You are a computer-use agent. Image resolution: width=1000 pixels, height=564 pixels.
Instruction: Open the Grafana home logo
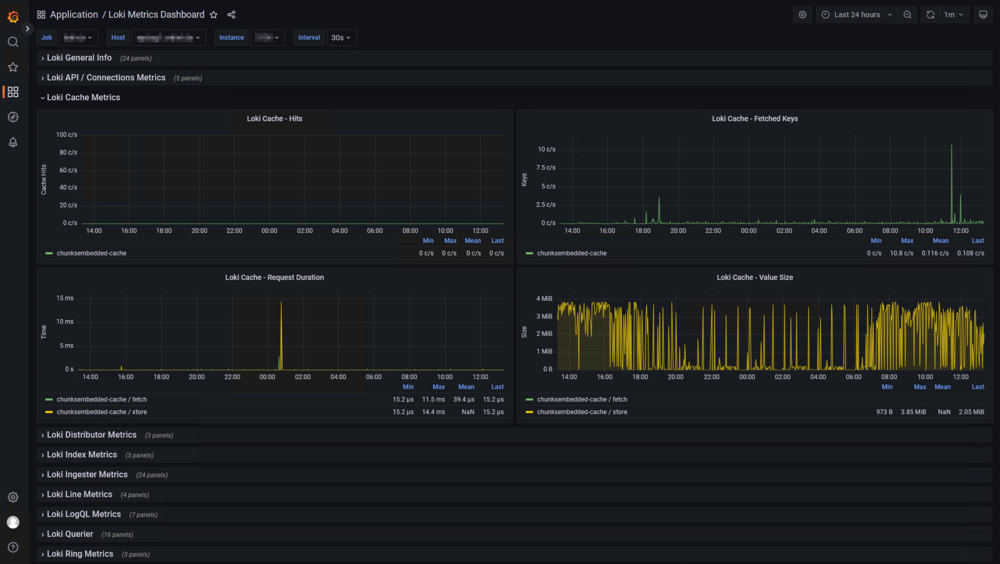coord(13,16)
